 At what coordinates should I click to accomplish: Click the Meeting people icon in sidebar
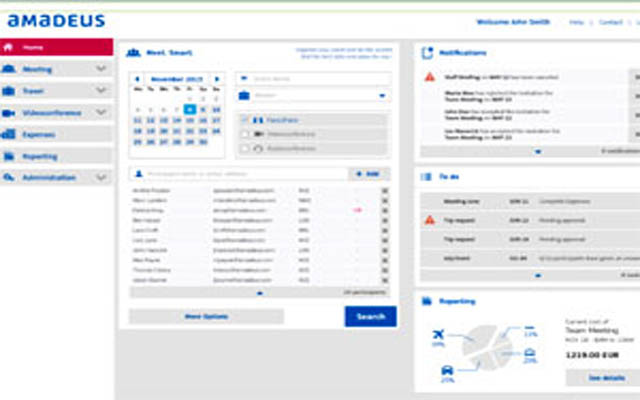9,69
